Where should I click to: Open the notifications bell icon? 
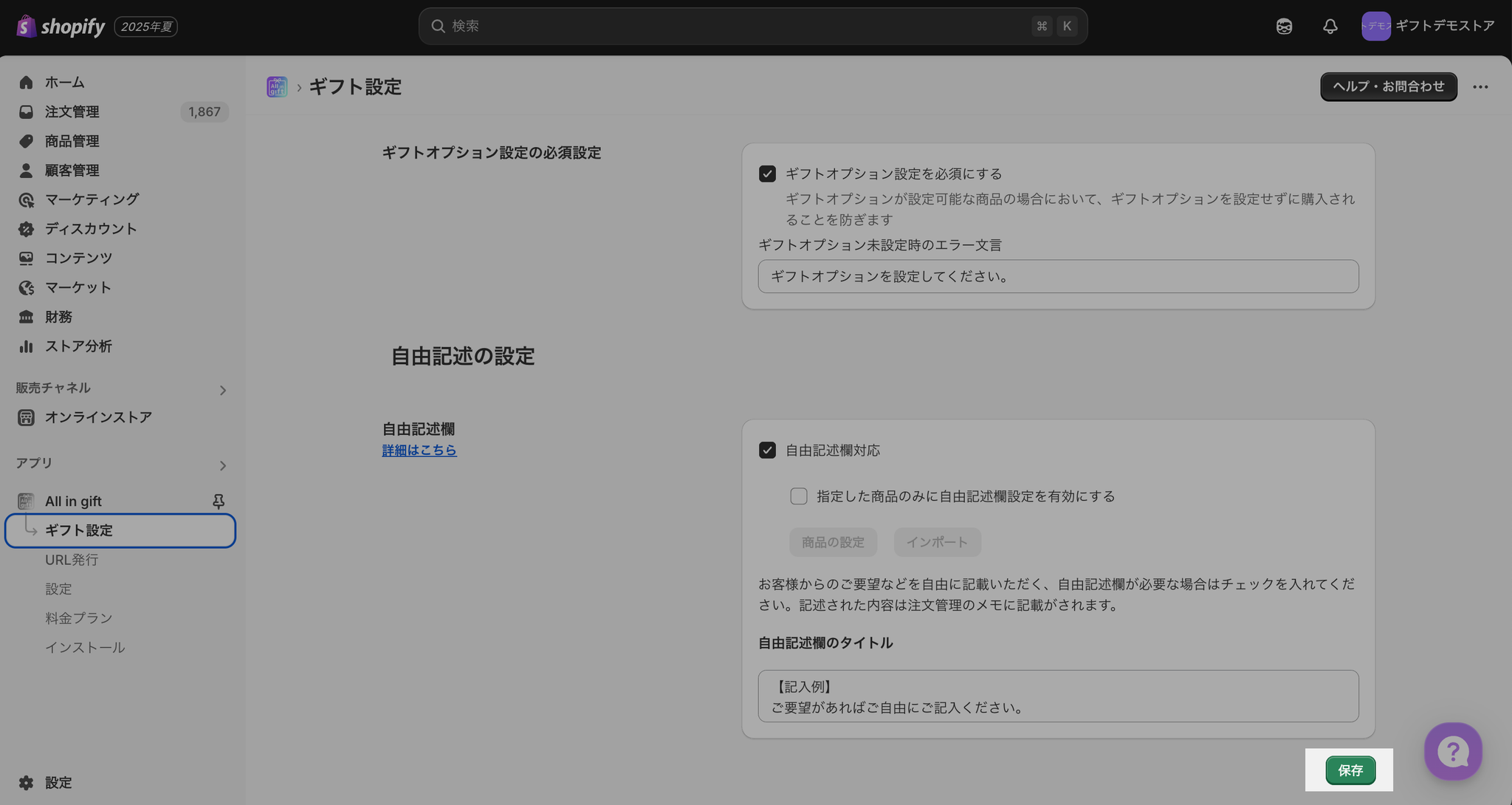(x=1330, y=27)
